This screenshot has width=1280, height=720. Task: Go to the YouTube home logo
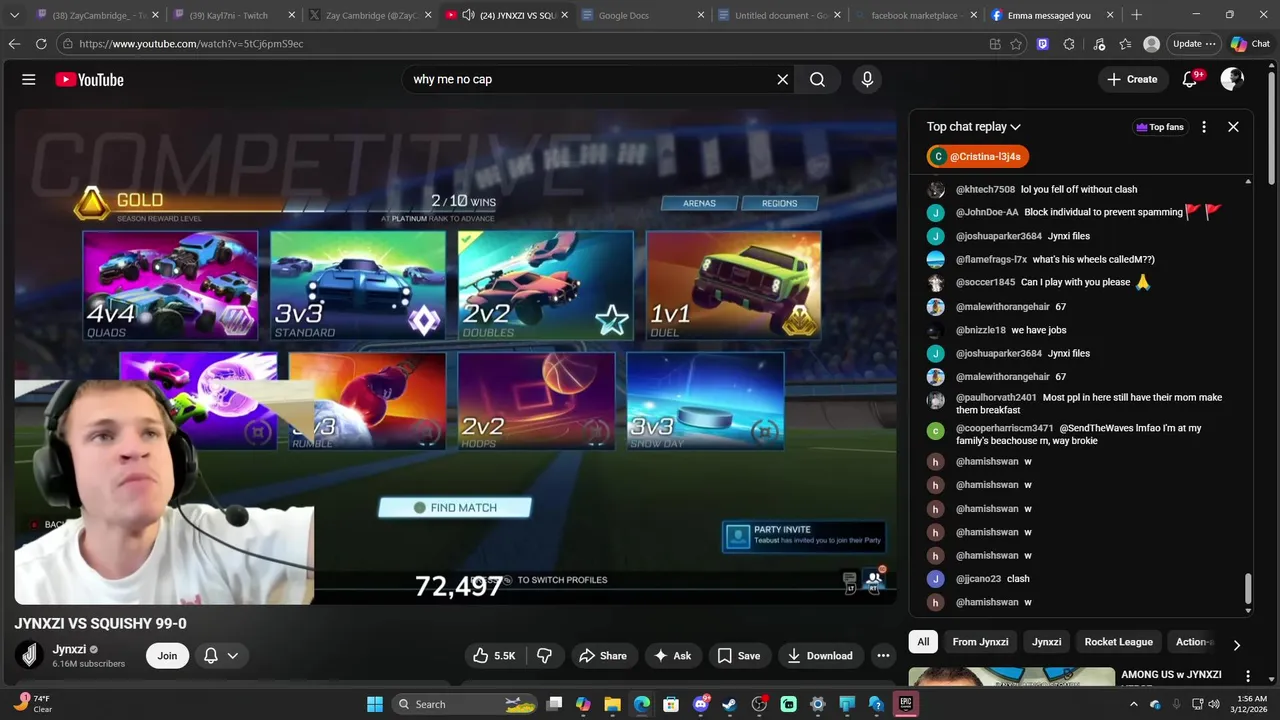tap(89, 79)
